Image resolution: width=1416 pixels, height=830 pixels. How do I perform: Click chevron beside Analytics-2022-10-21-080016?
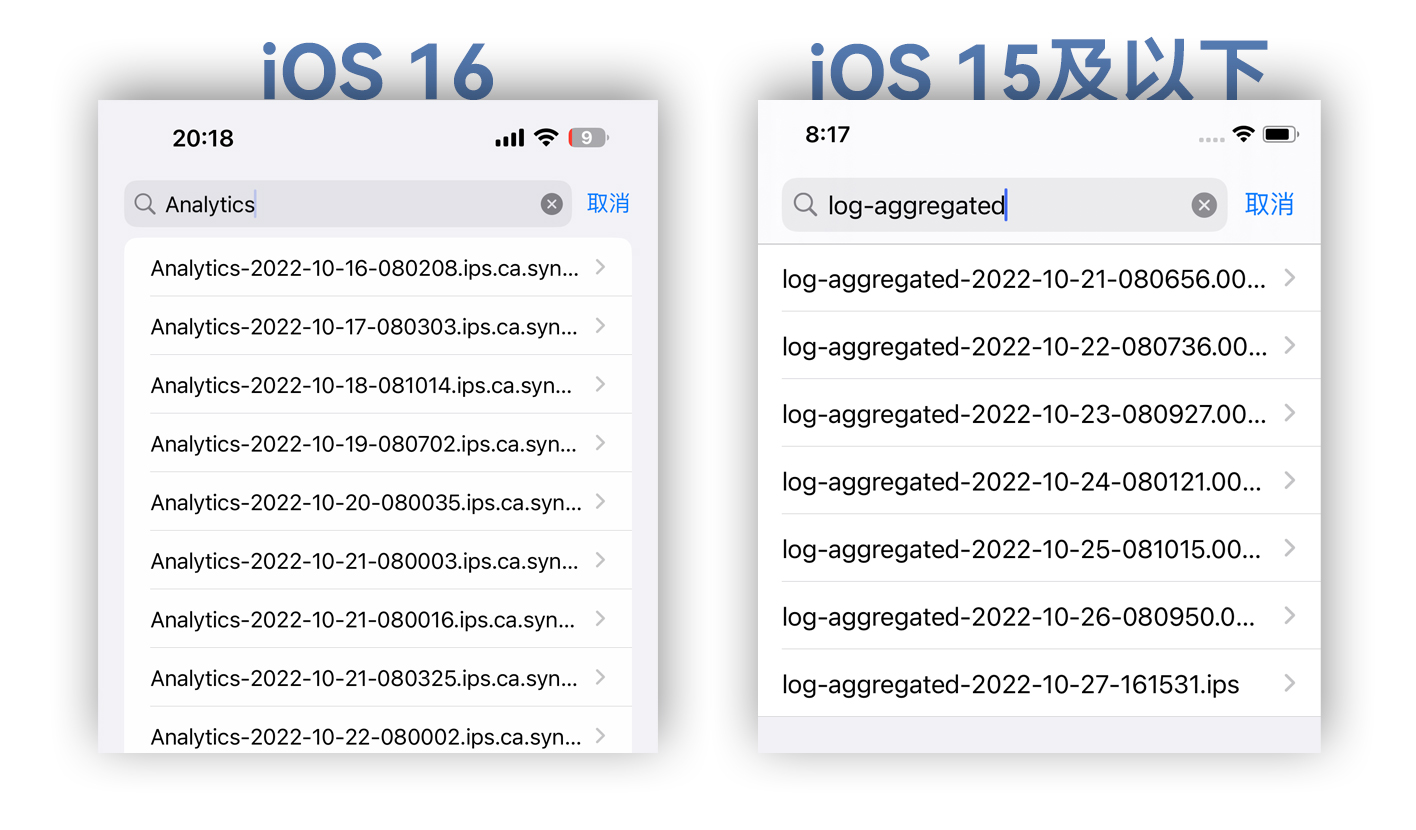click(600, 618)
